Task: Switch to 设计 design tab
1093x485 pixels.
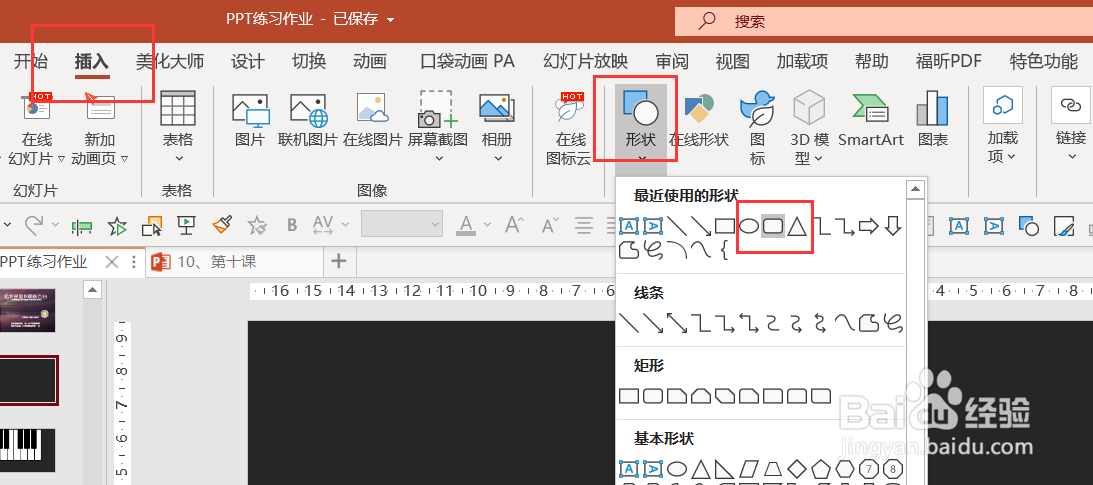Action: coord(247,61)
